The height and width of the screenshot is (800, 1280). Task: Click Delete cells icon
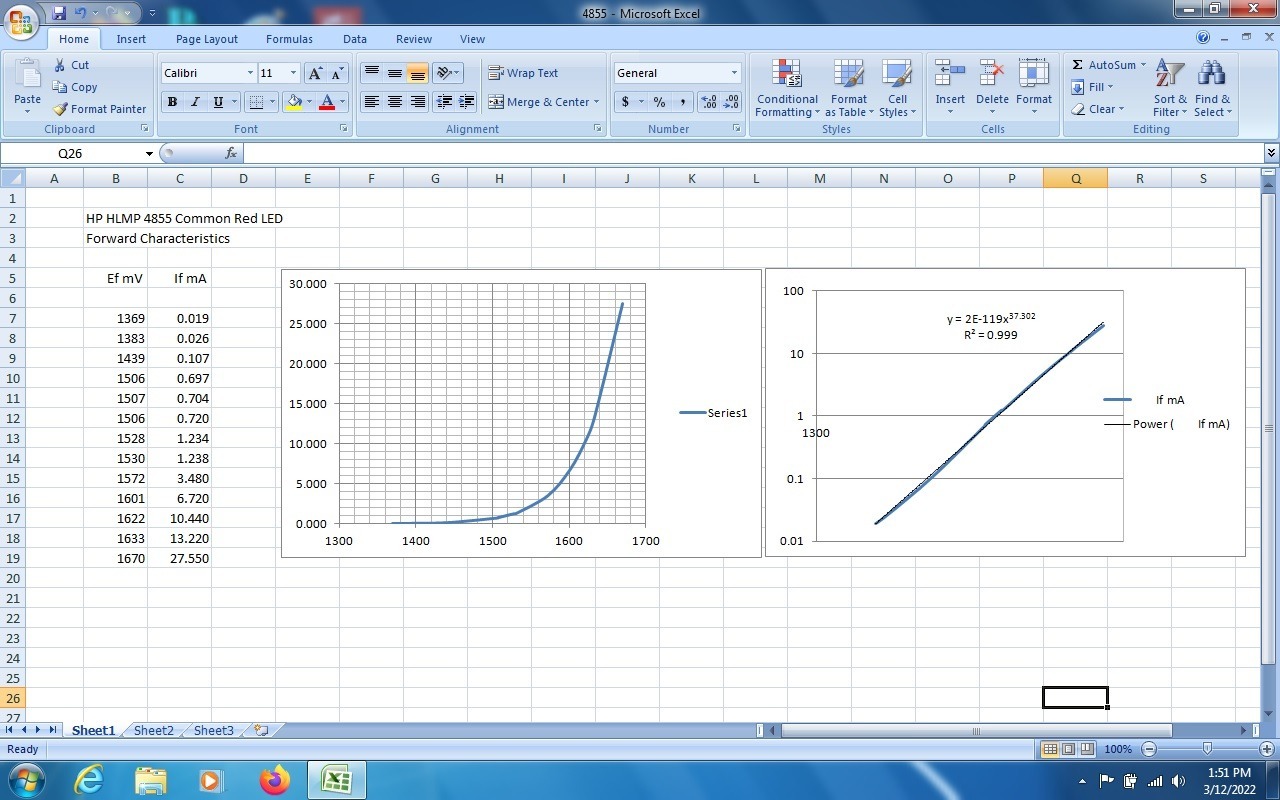point(992,74)
